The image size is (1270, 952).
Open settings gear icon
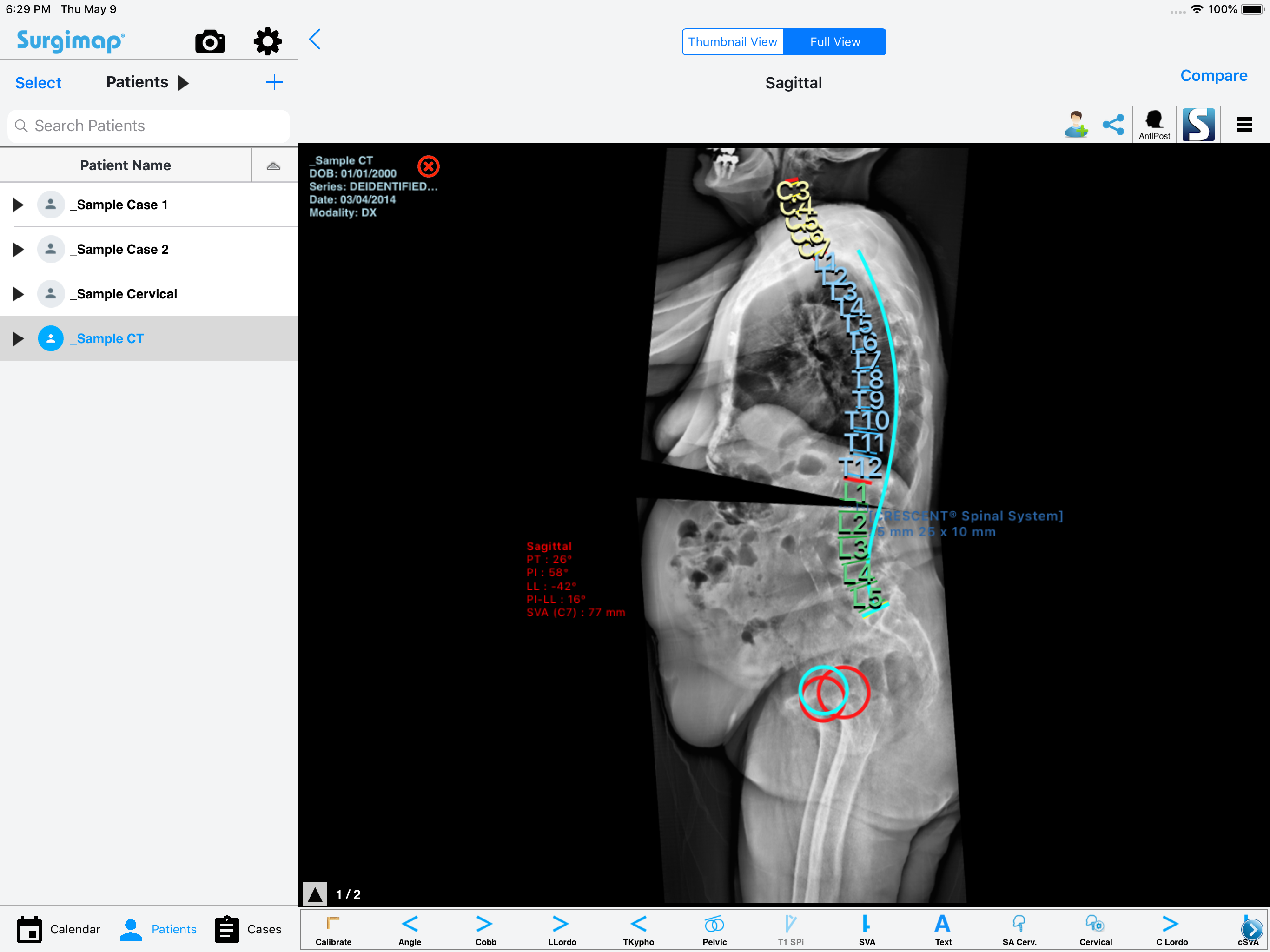[268, 42]
